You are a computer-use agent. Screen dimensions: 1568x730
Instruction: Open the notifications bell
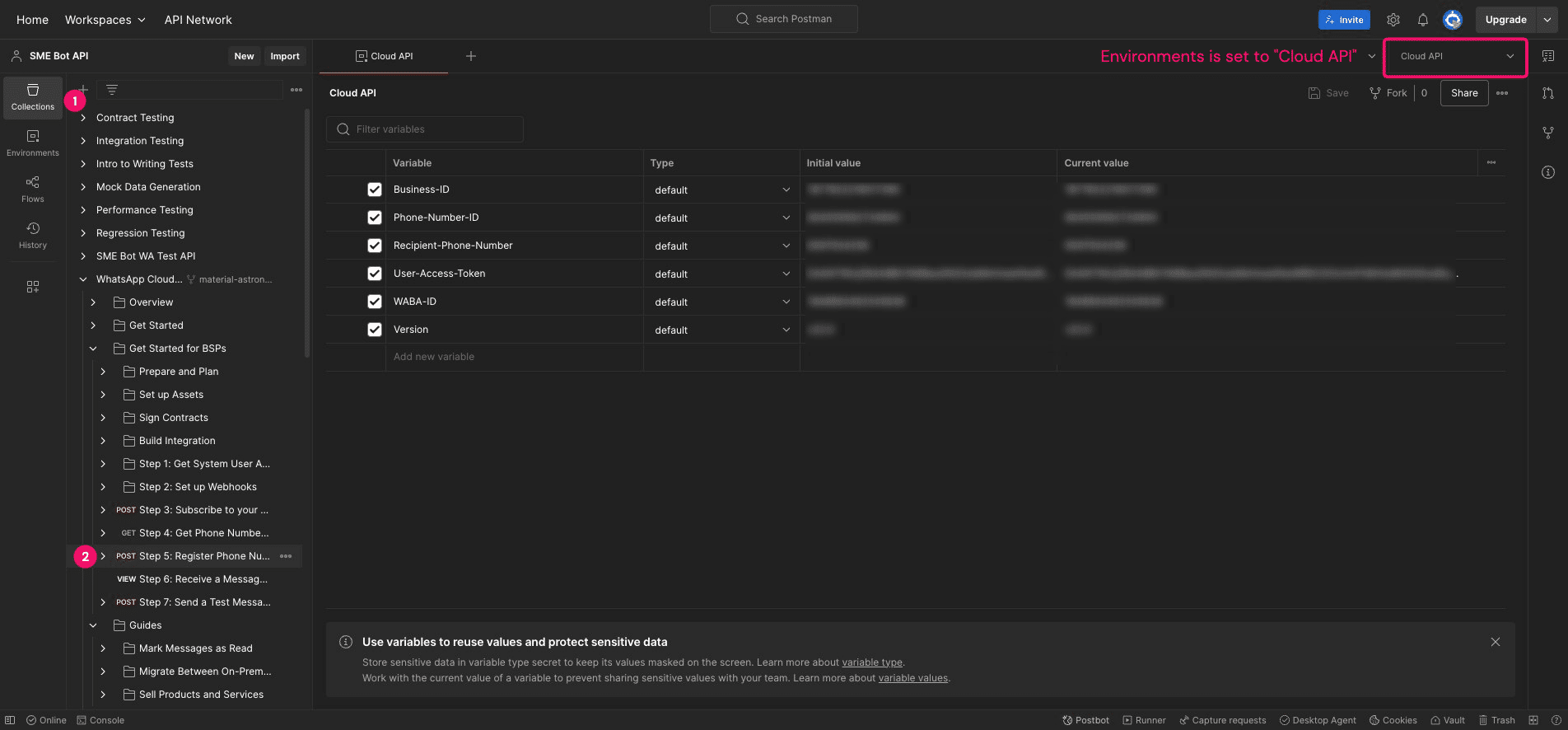click(1423, 20)
